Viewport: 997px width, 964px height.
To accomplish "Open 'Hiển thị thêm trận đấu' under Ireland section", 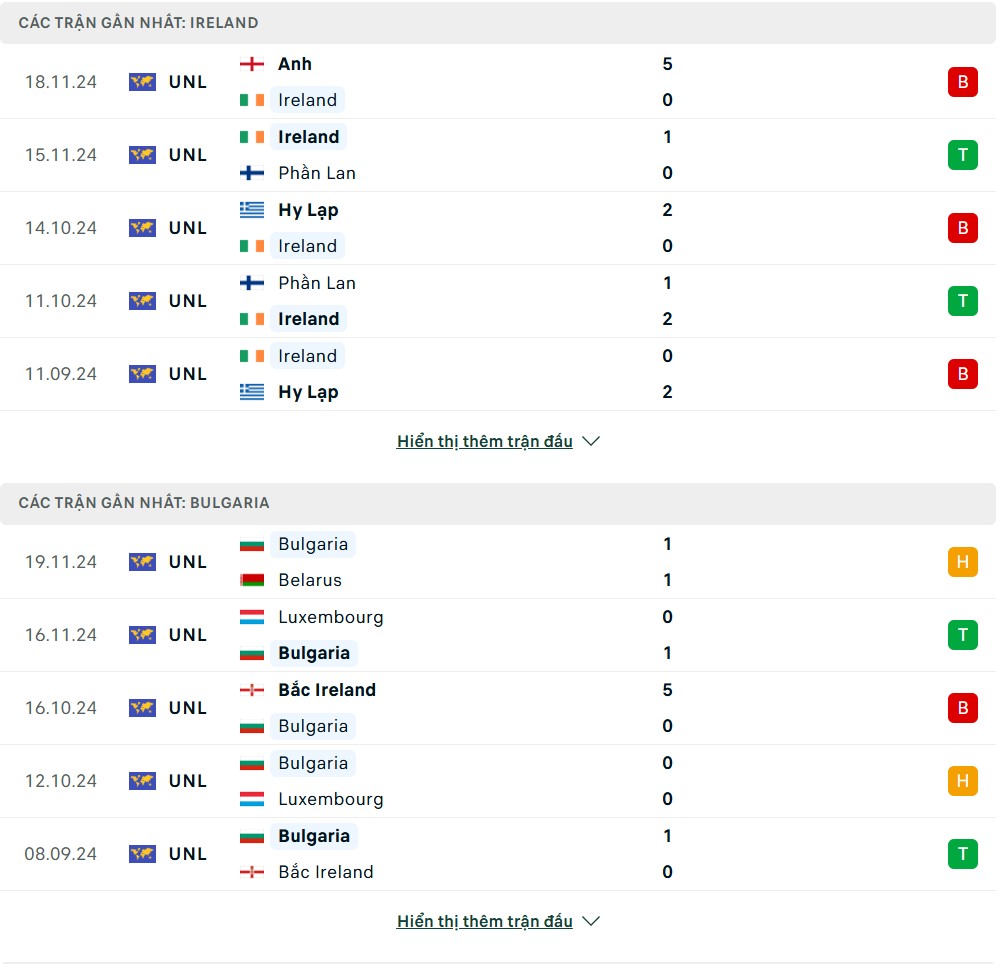I will (x=485, y=441).
